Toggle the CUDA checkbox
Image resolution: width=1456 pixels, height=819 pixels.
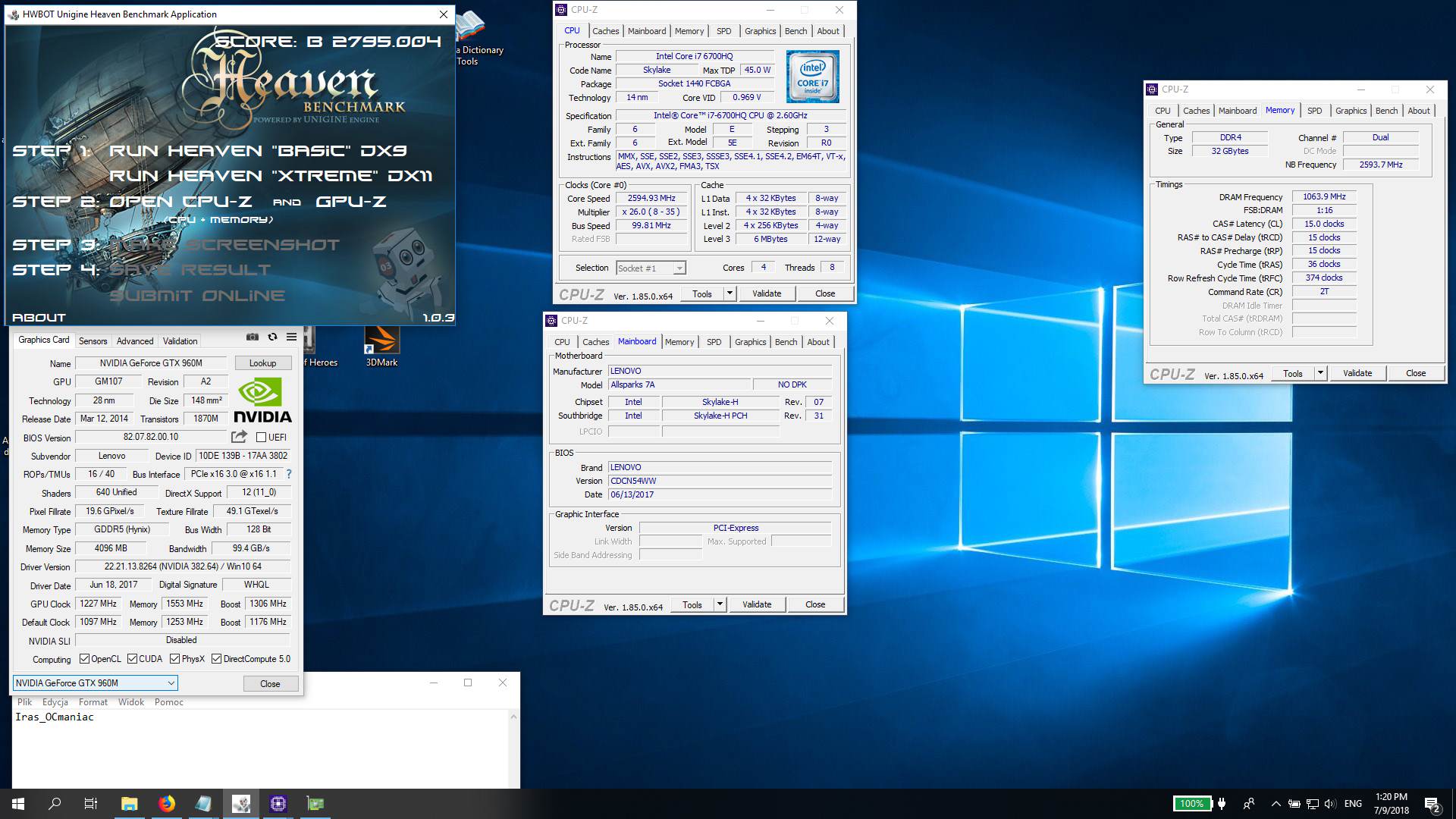click(x=132, y=659)
